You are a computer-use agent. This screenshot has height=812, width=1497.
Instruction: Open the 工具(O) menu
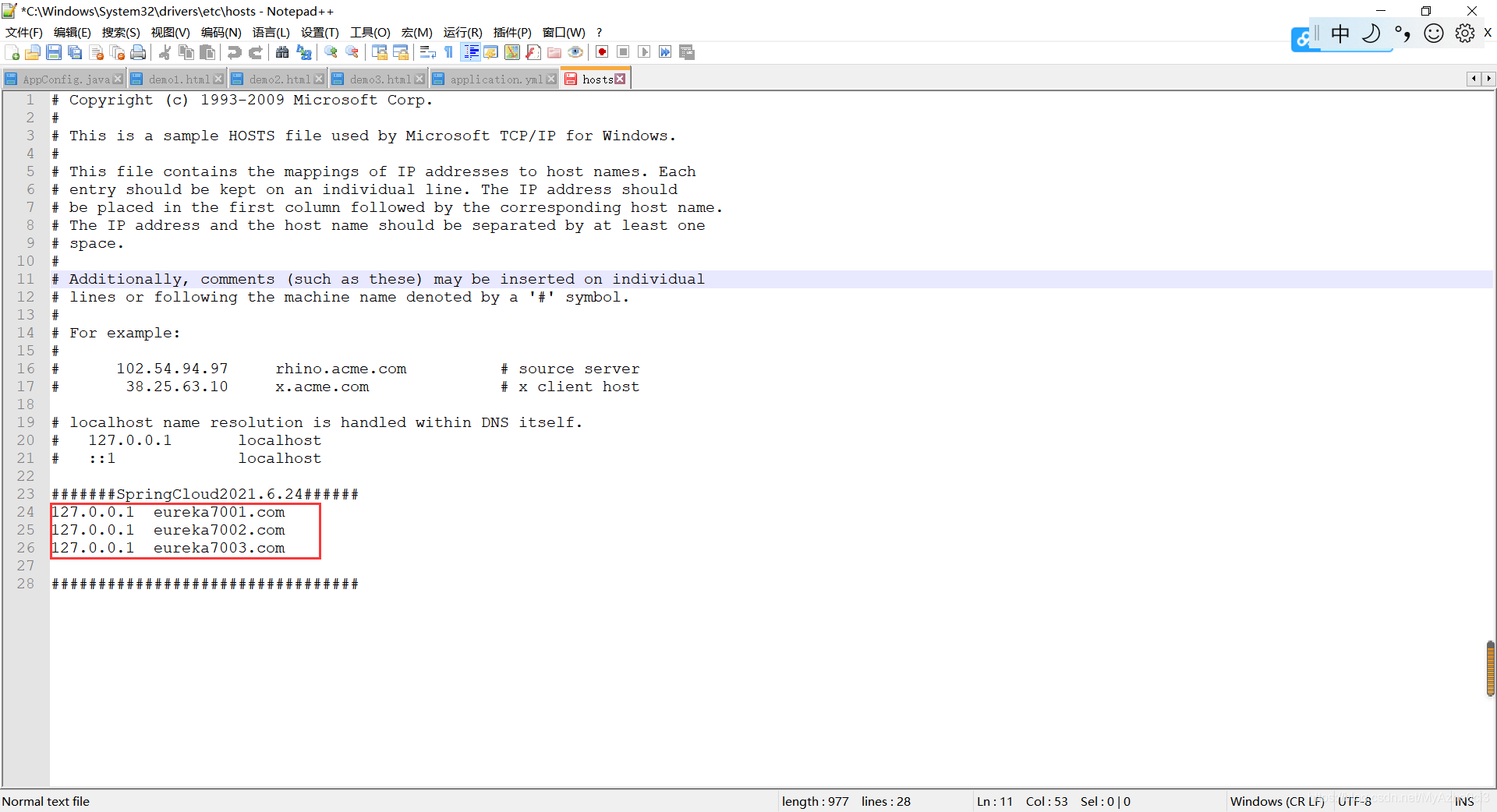[x=370, y=32]
